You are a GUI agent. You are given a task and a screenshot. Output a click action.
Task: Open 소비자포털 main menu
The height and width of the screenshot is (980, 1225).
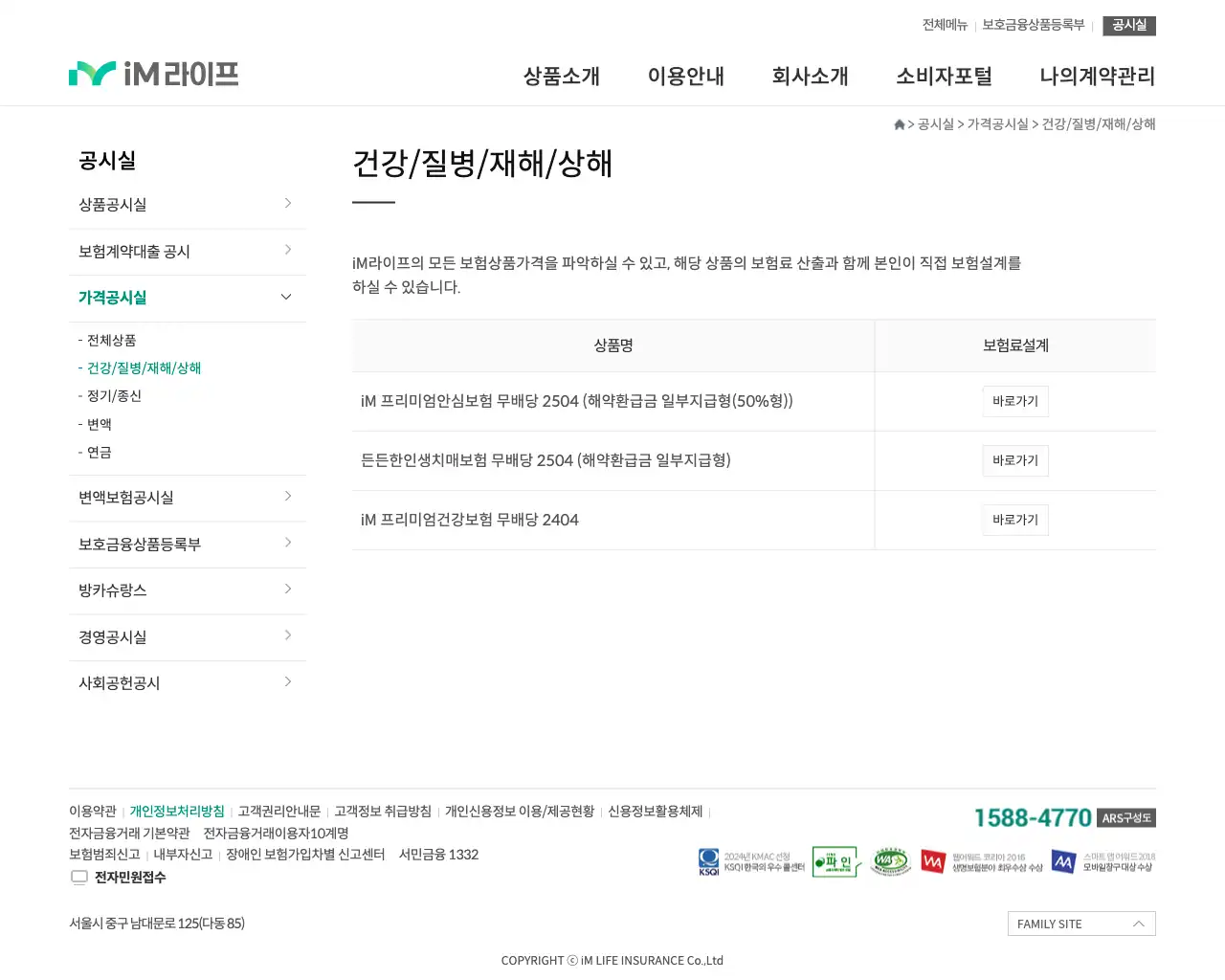(x=944, y=77)
